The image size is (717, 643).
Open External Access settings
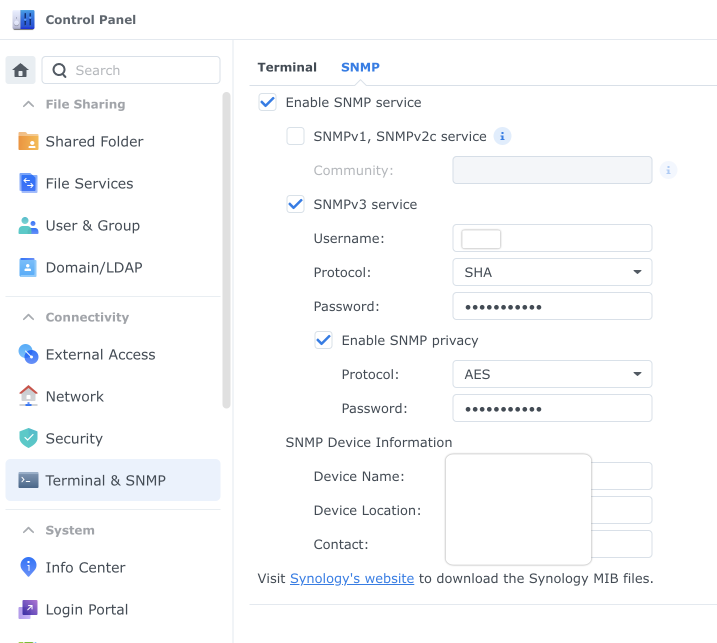[x=100, y=354]
